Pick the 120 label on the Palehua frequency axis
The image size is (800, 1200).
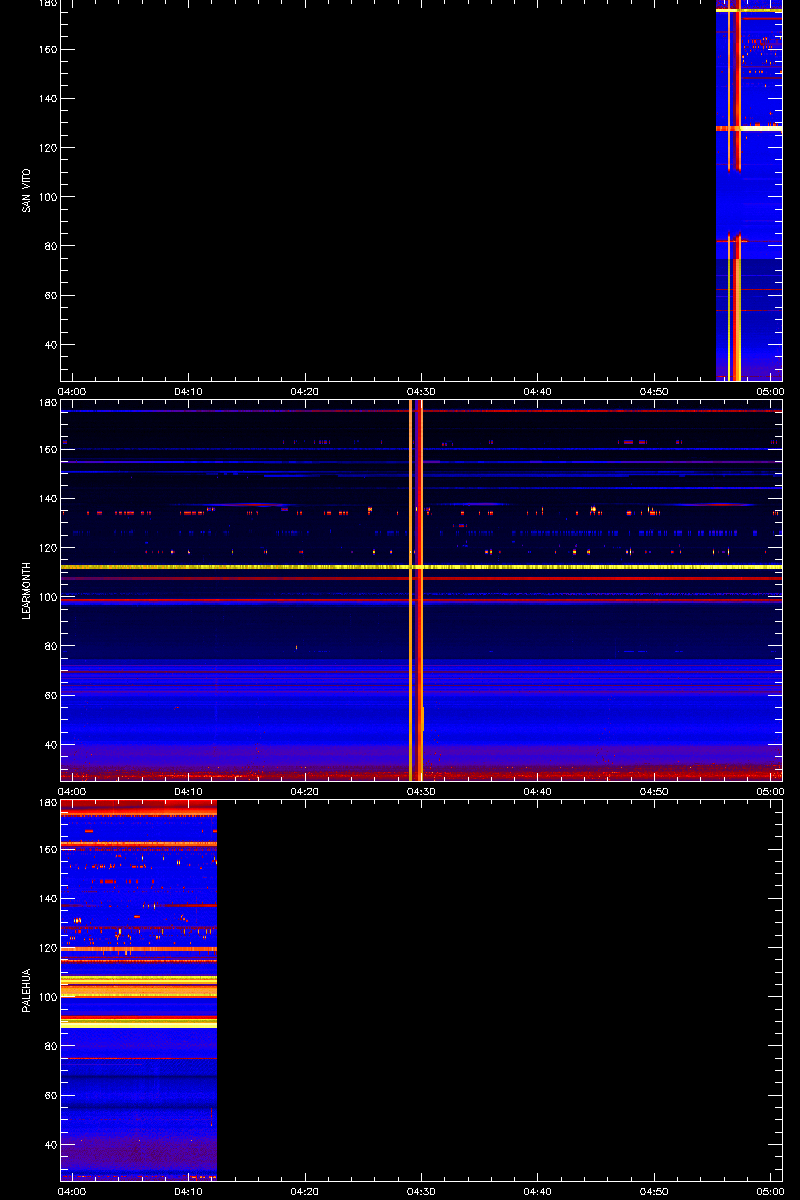pos(47,948)
